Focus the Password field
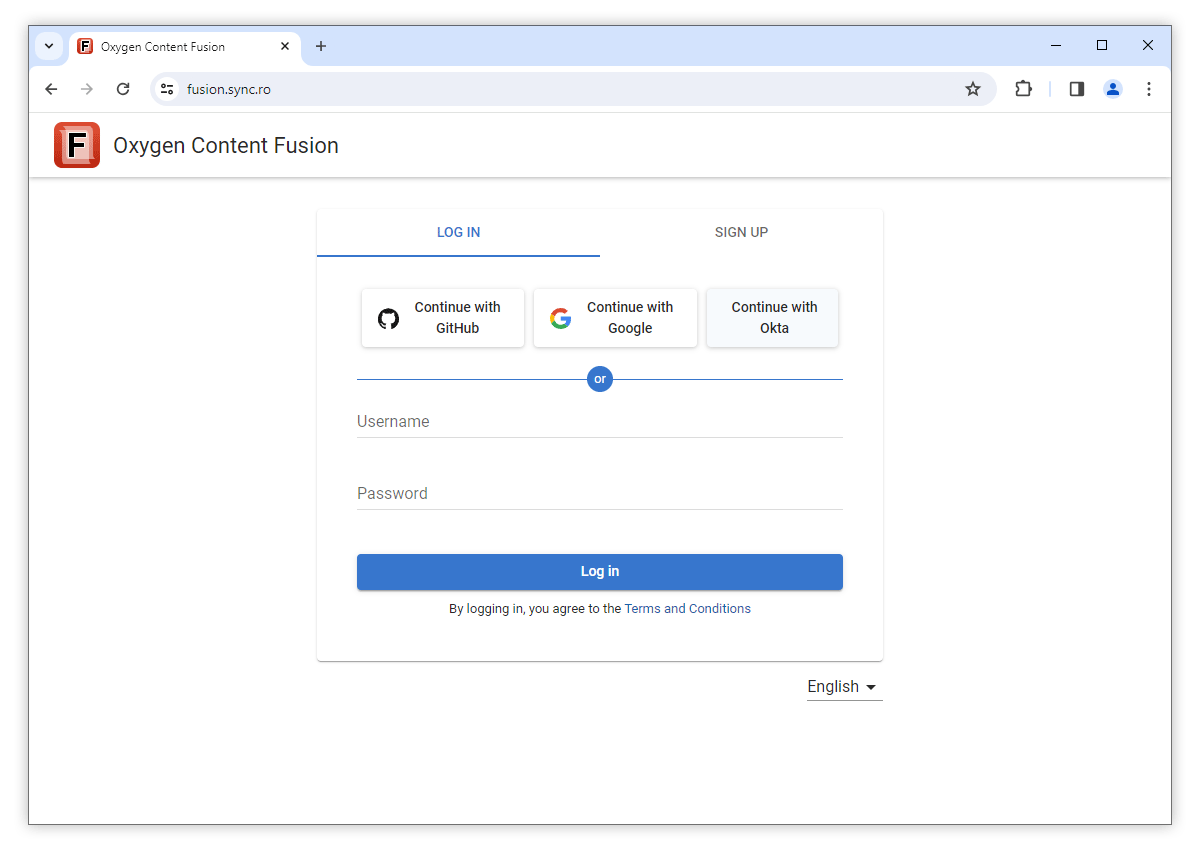Image resolution: width=1200 pixels, height=850 pixels. (x=600, y=494)
